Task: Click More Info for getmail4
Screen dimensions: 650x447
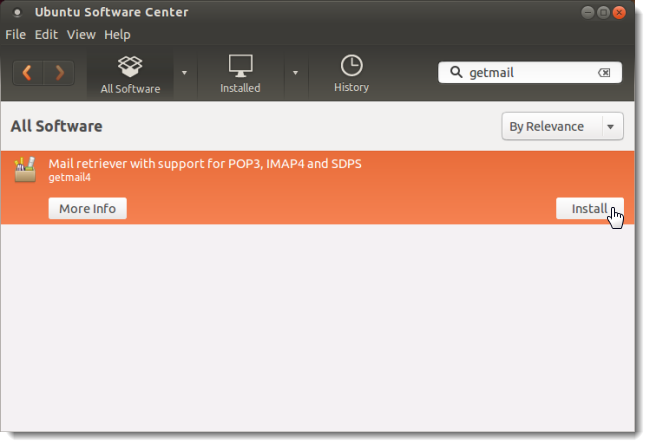Action: coord(87,208)
